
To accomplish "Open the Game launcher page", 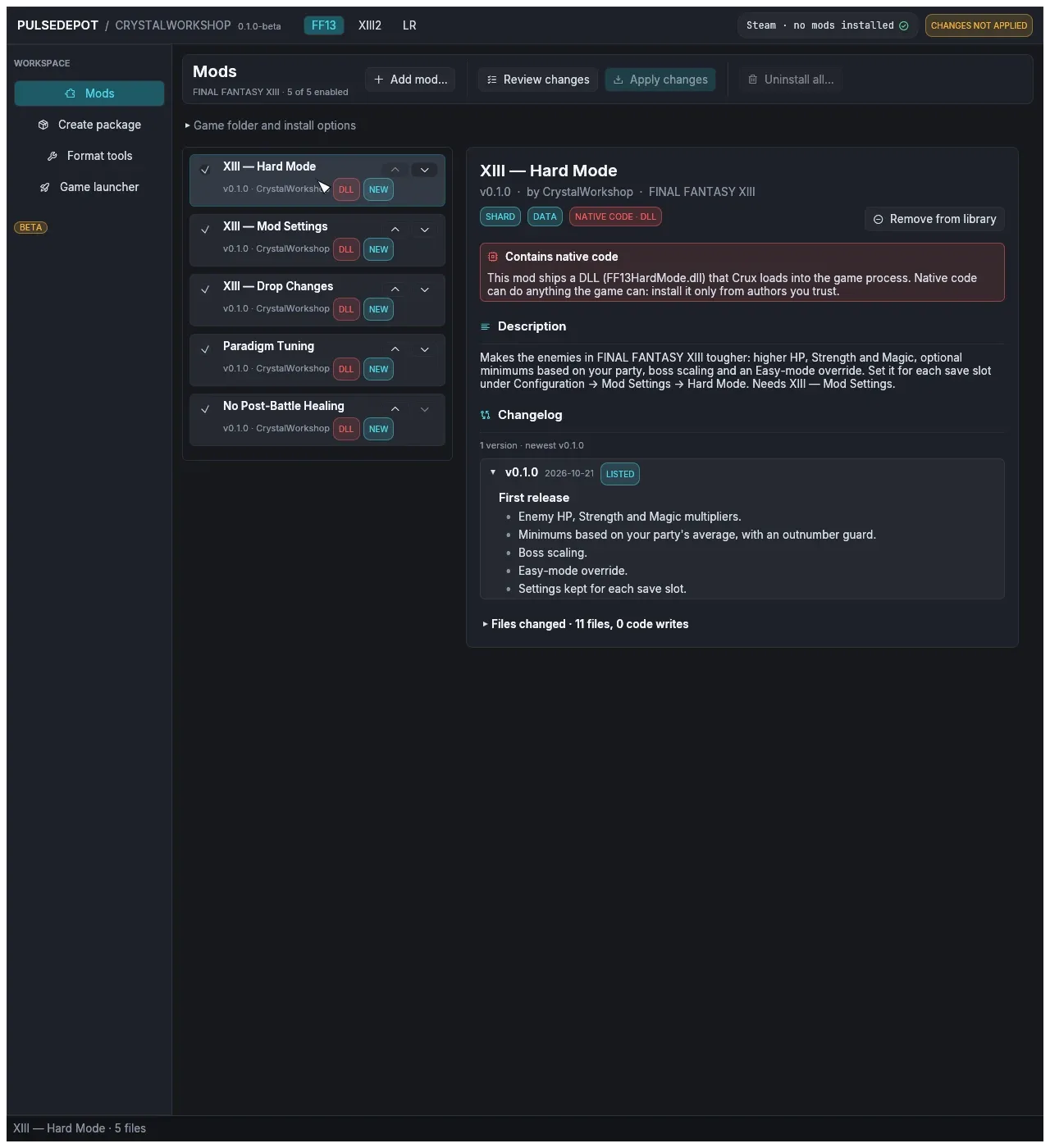I will (x=89, y=187).
